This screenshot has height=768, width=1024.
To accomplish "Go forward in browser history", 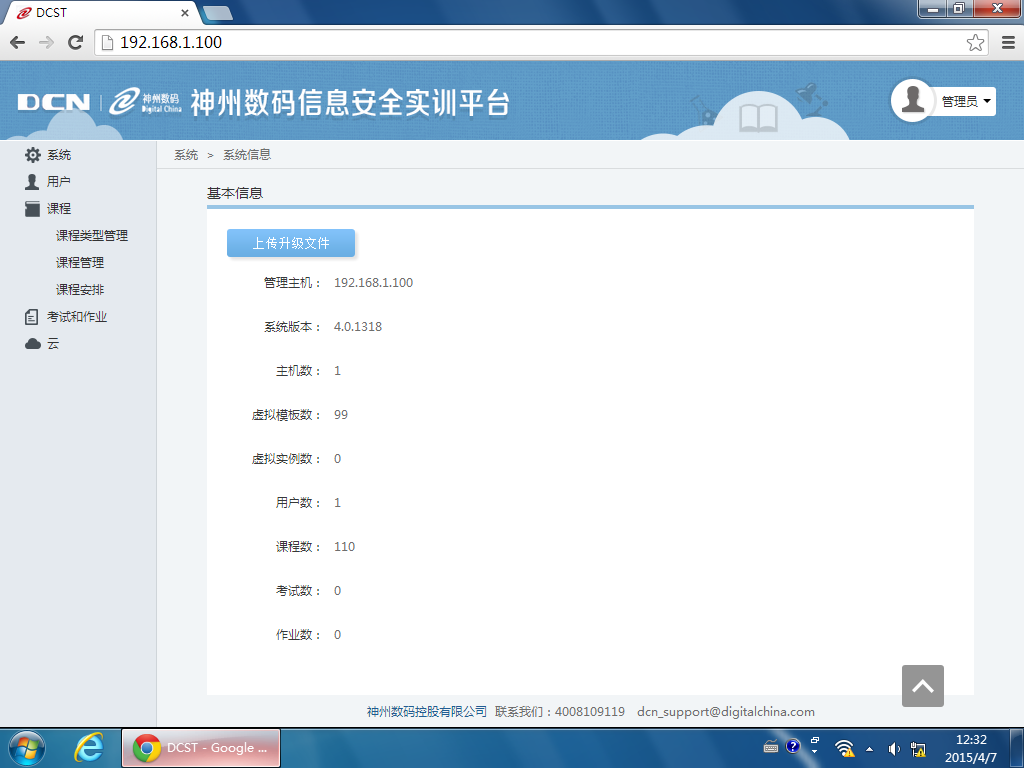I will pyautogui.click(x=46, y=42).
